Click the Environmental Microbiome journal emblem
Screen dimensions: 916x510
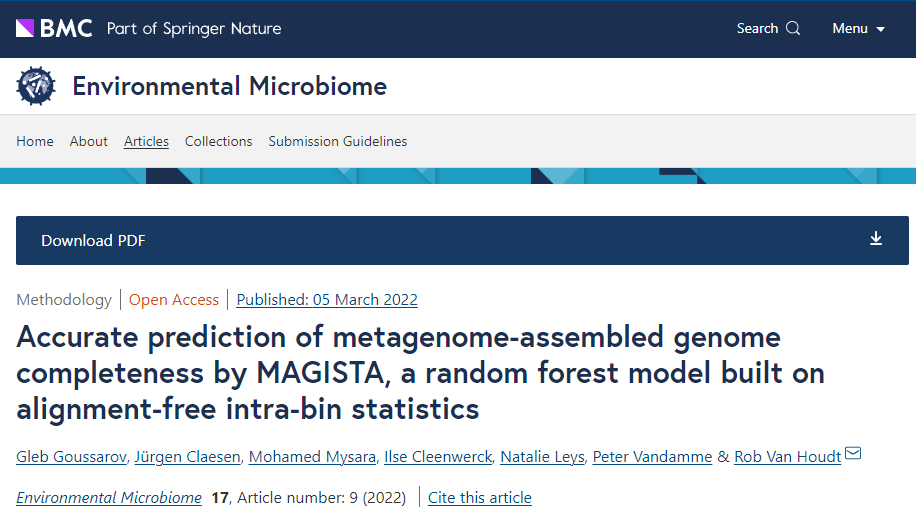tap(36, 86)
